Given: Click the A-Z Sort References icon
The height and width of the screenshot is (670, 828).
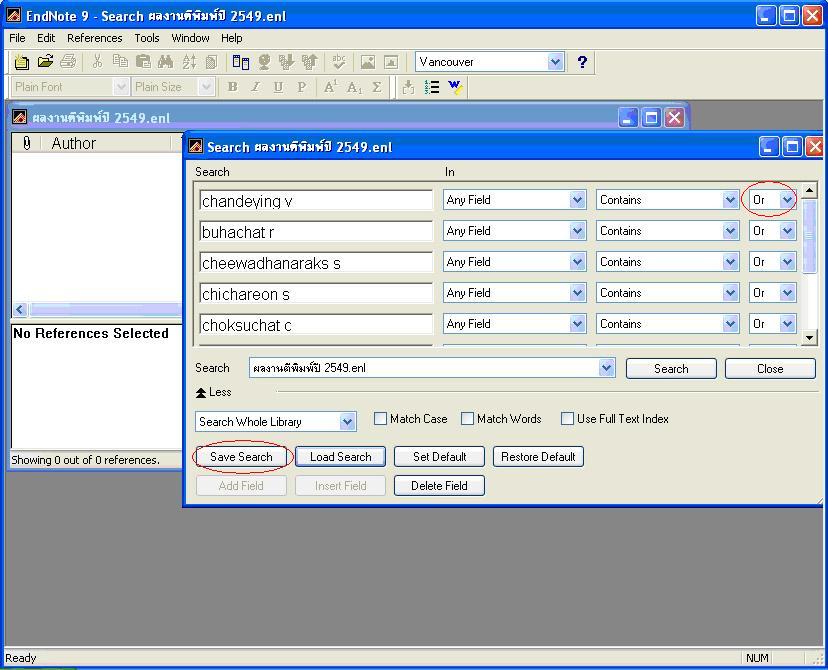Looking at the screenshot, I should tap(189, 62).
